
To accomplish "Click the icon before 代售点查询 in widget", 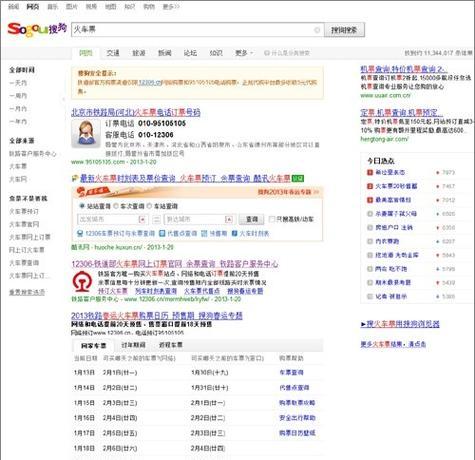I will 162,233.
